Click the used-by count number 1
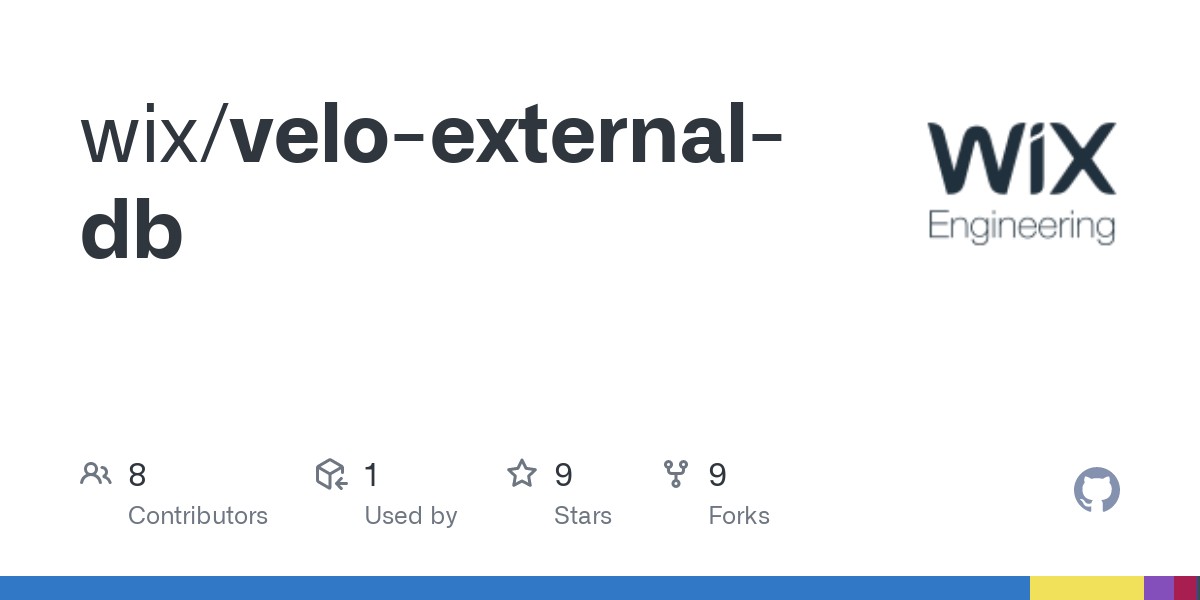1200x600 pixels. coord(371,474)
